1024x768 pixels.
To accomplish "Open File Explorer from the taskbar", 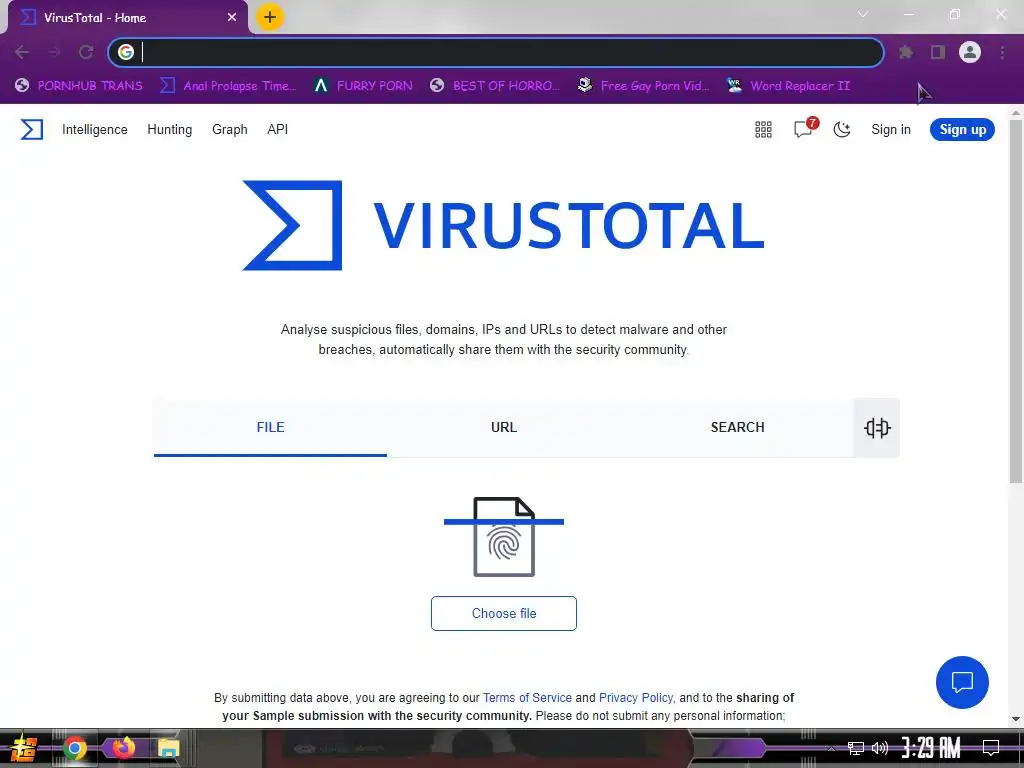I will [x=168, y=748].
